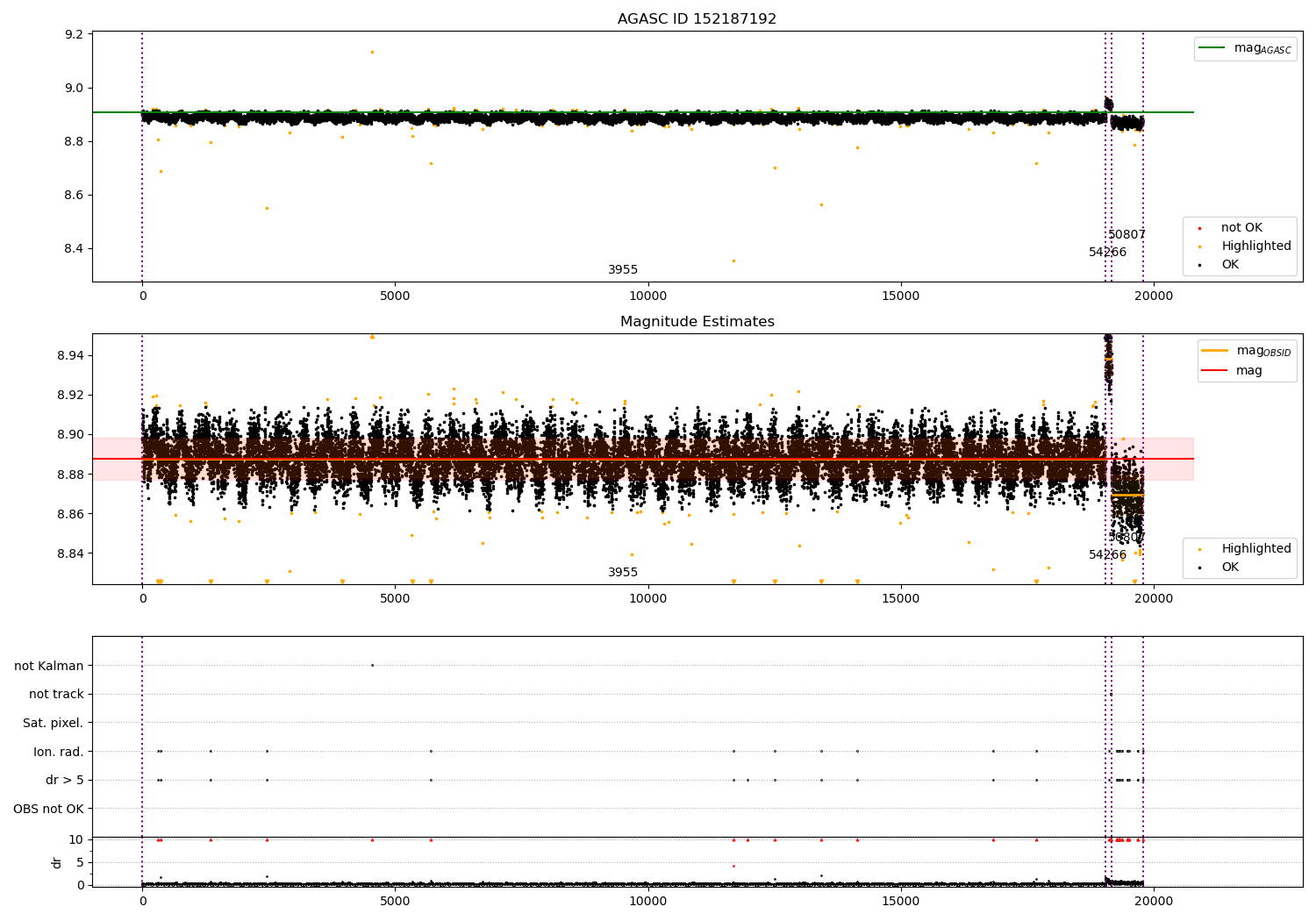Click the 'not Kalman' axis label
This screenshot has height=921, width=1316.
click(49, 666)
